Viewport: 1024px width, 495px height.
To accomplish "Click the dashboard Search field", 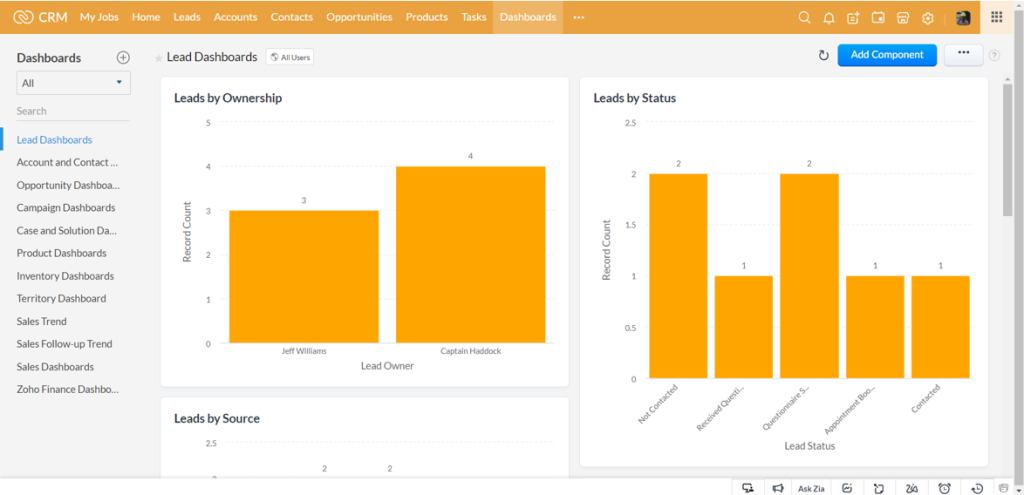I will click(73, 111).
